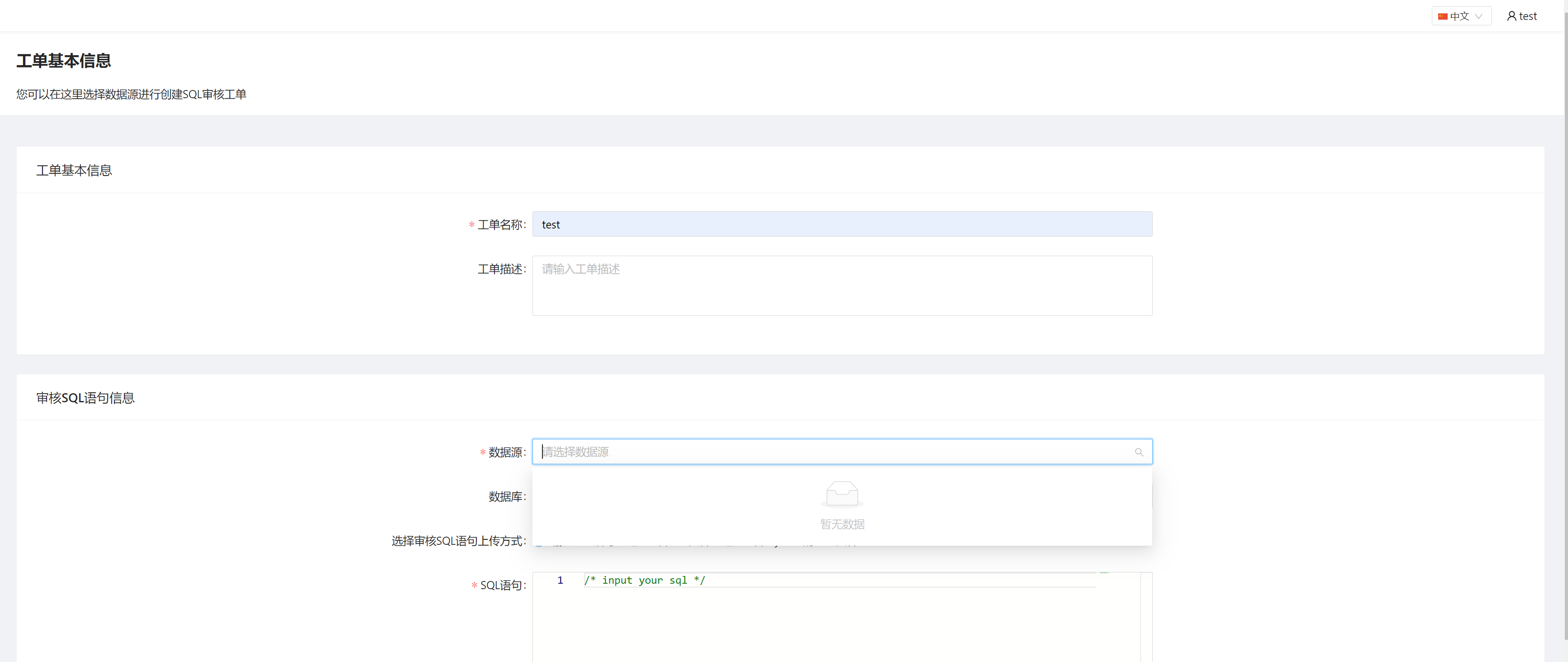This screenshot has height=662, width=1568.
Task: Click the 工单名称 input containing test
Action: [x=842, y=224]
